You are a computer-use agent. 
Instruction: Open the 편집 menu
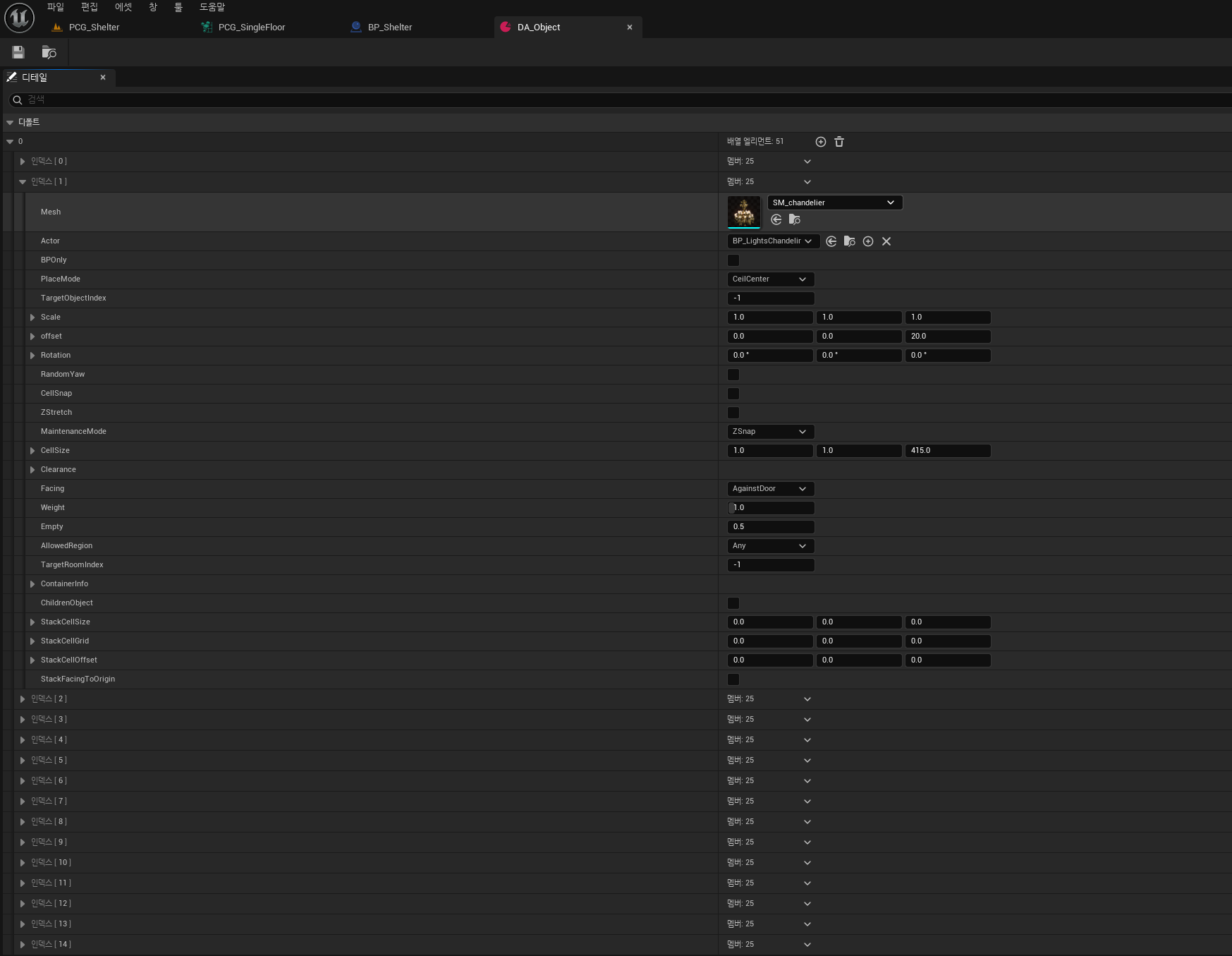point(89,7)
